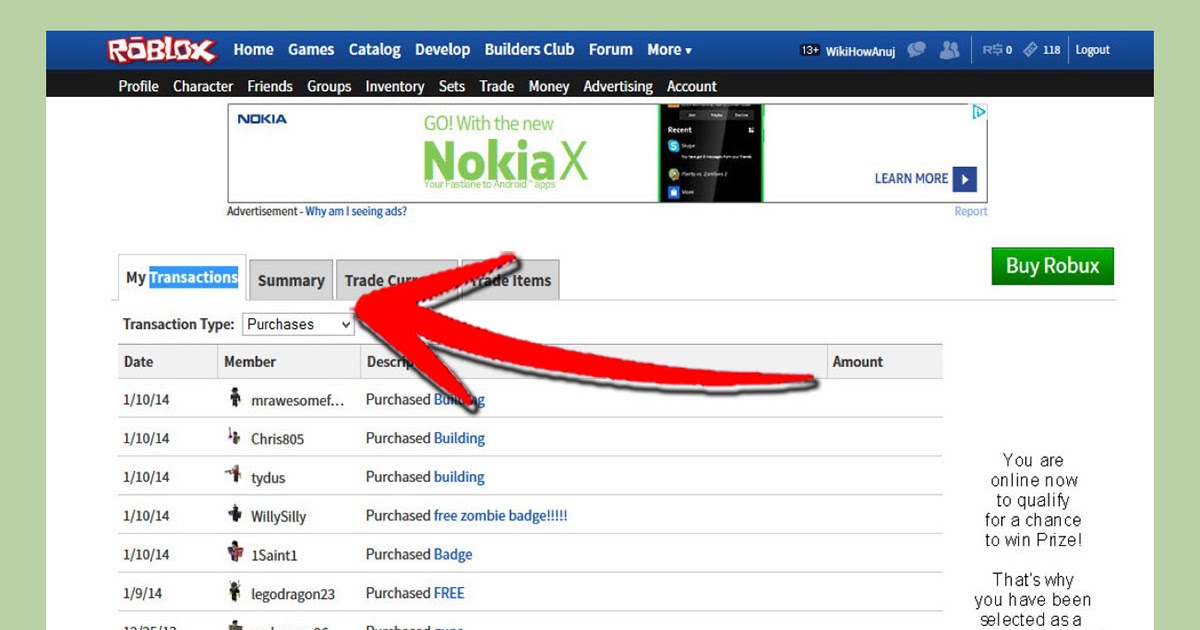This screenshot has width=1200, height=630.
Task: Click the AdChoices icon on Nokia ad
Action: (x=980, y=112)
